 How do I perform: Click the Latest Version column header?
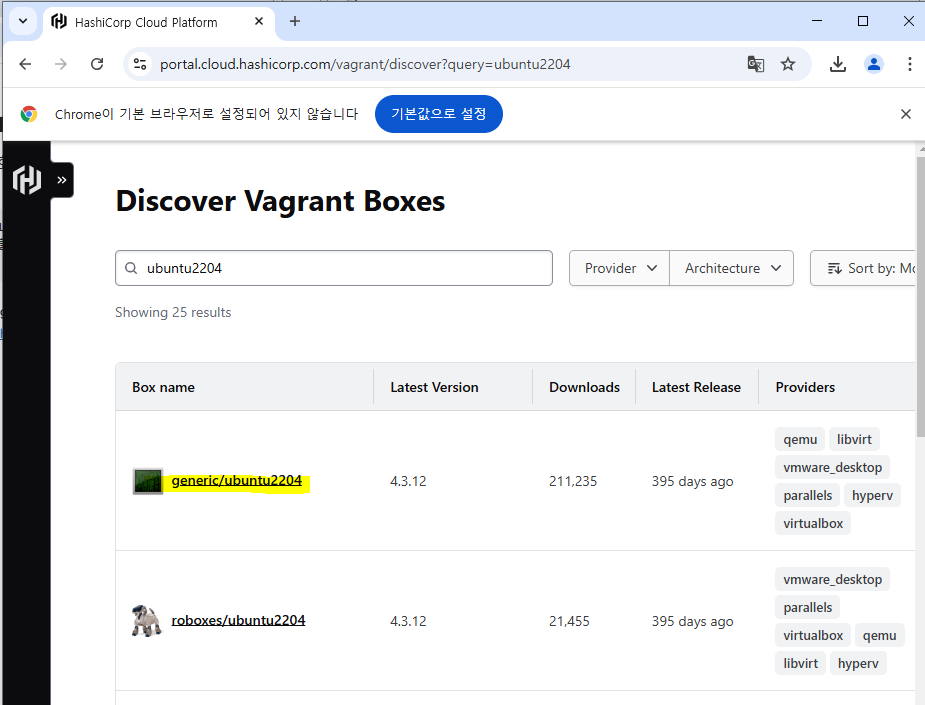pos(434,387)
